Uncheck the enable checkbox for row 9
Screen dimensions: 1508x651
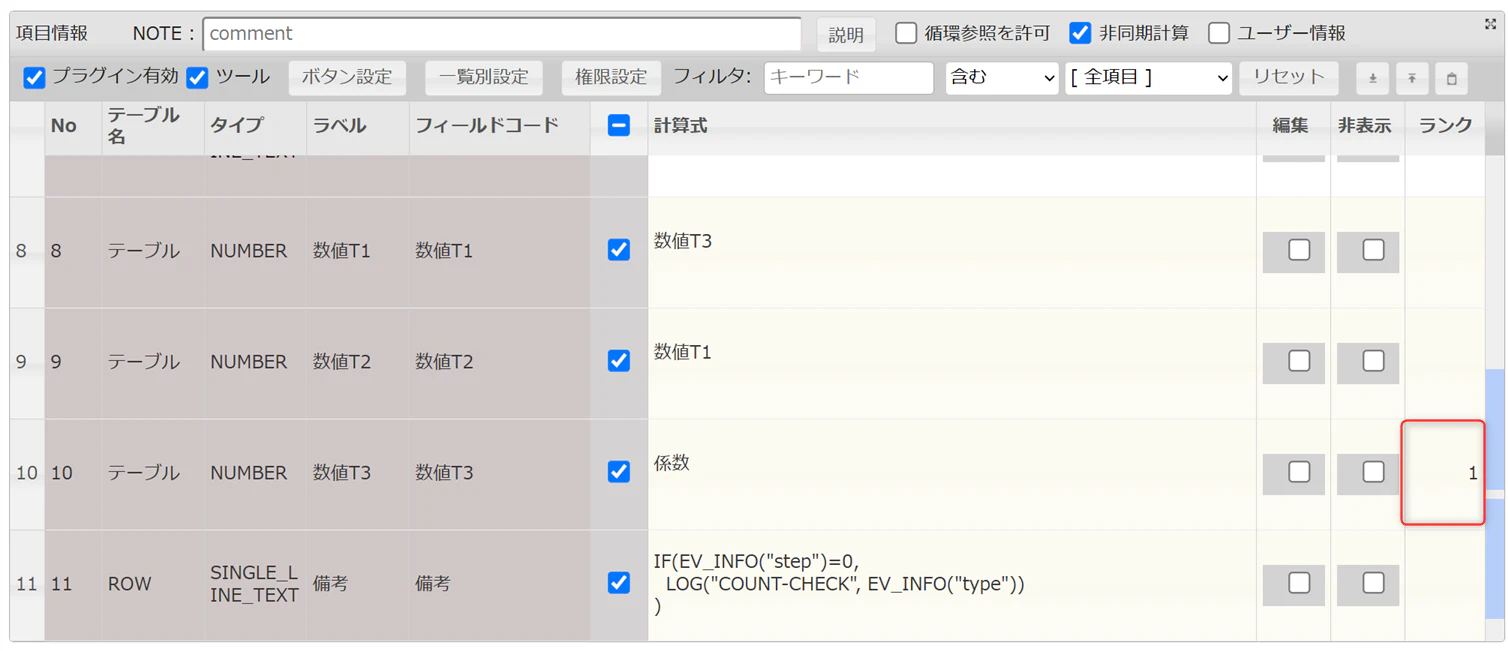[x=619, y=361]
